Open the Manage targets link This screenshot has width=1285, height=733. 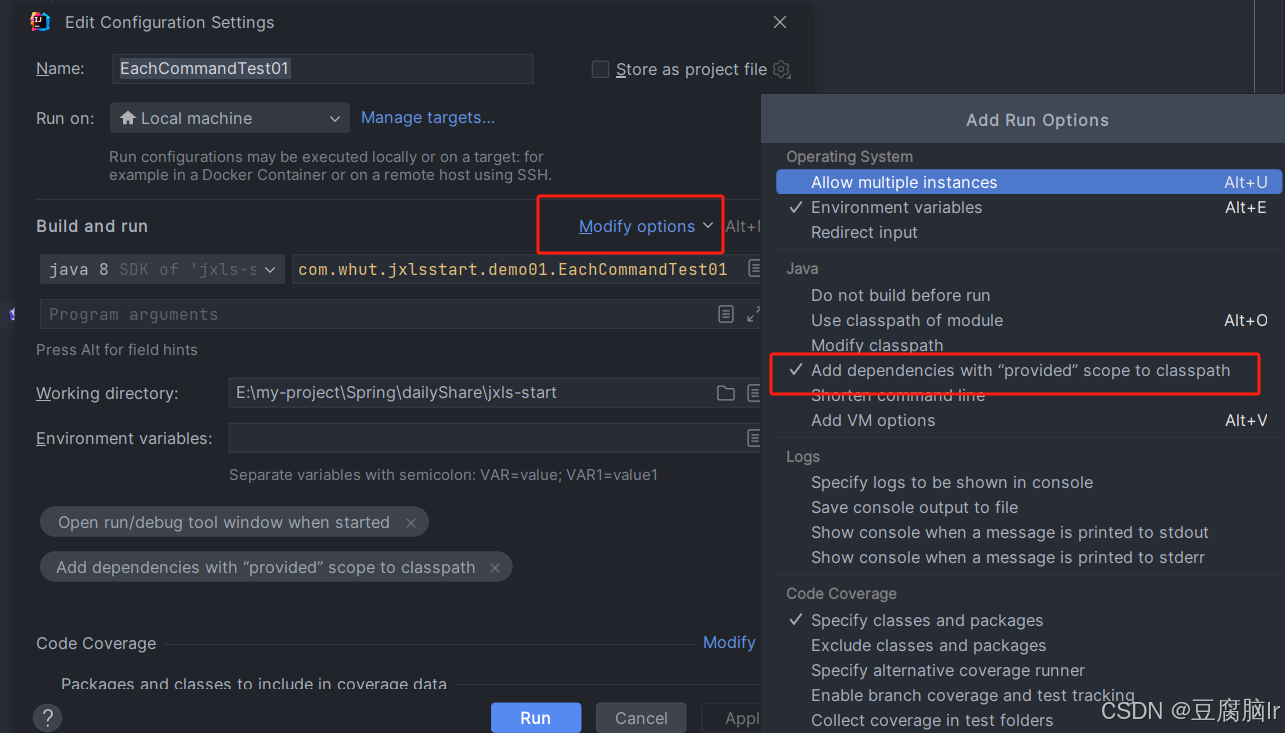click(x=428, y=118)
